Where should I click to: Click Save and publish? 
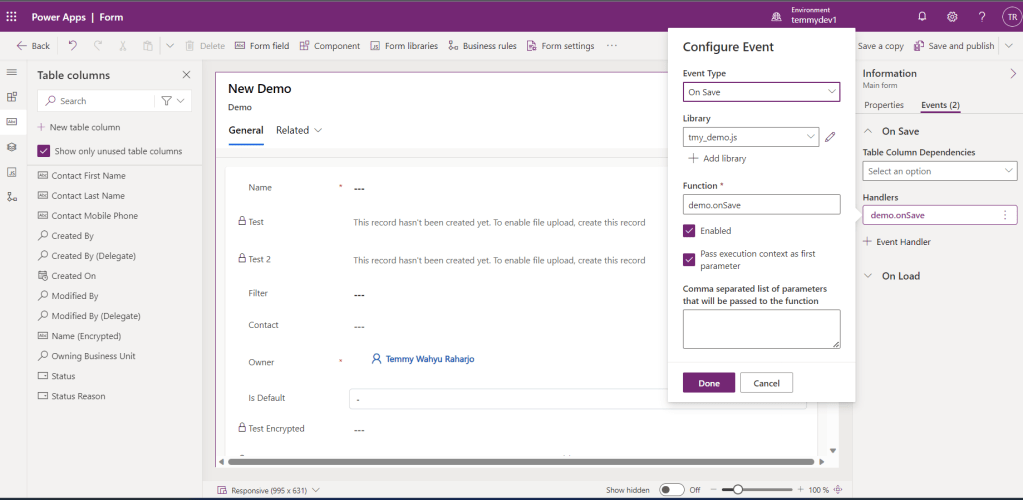click(x=954, y=46)
